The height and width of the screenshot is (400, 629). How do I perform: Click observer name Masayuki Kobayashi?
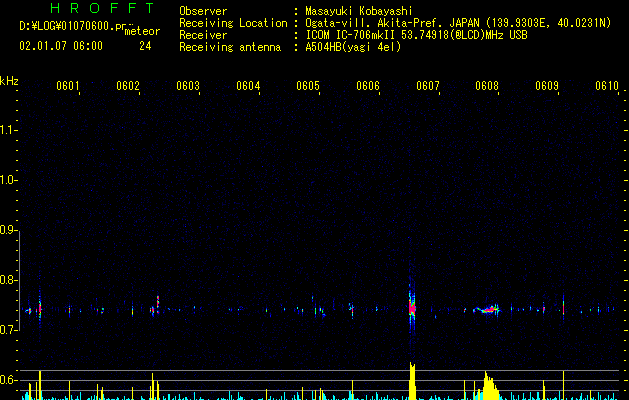click(359, 11)
